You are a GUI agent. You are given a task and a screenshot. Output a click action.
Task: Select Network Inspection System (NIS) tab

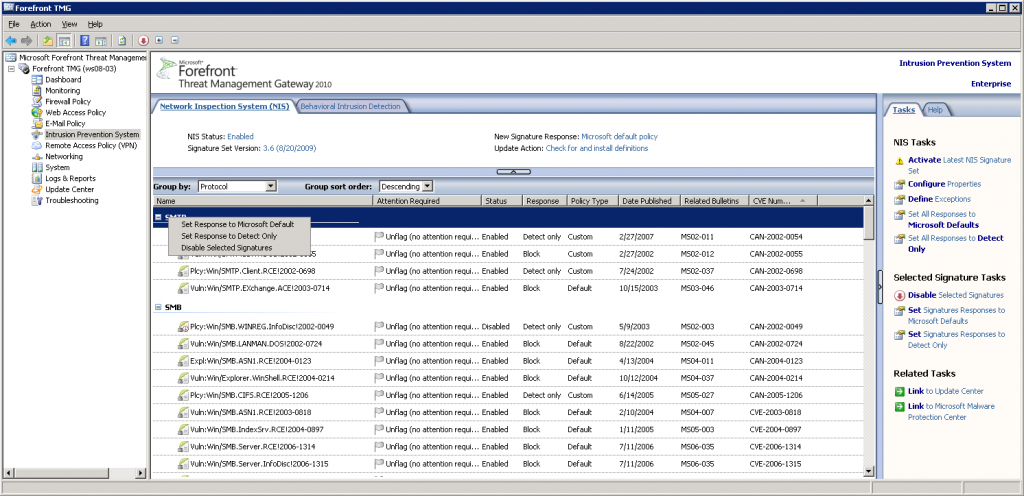point(225,106)
